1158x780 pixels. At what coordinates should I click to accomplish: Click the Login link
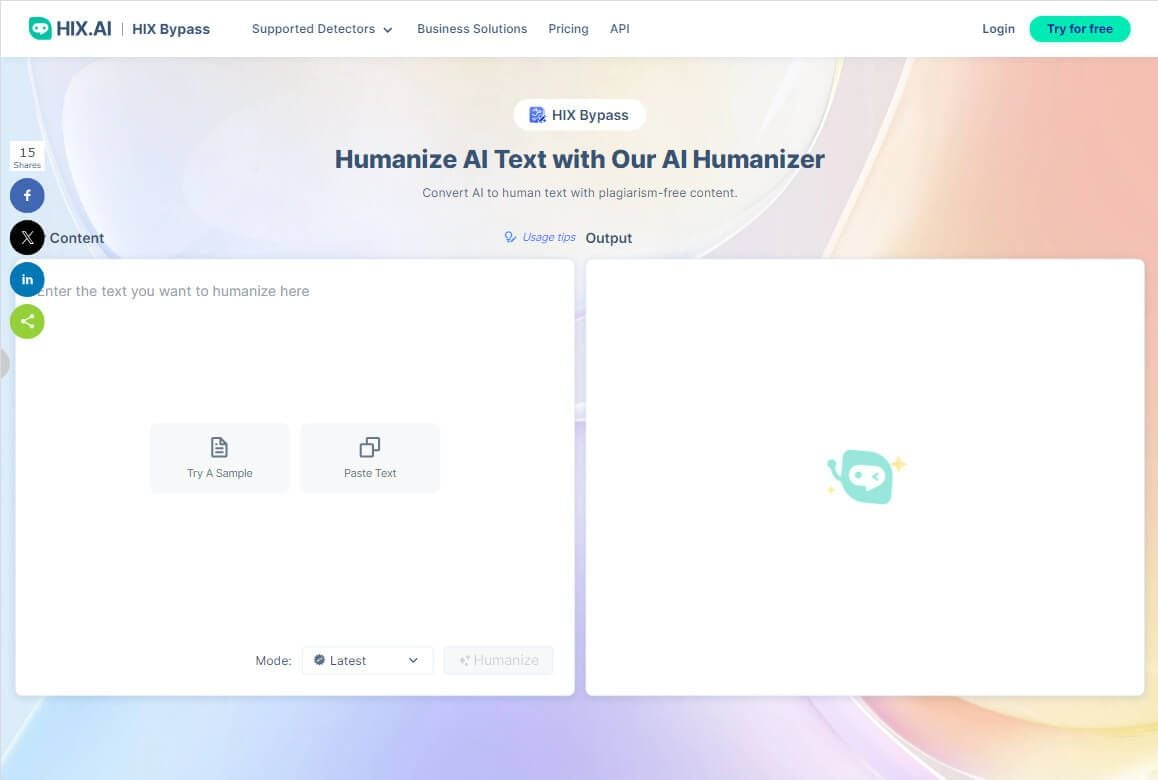(x=998, y=29)
